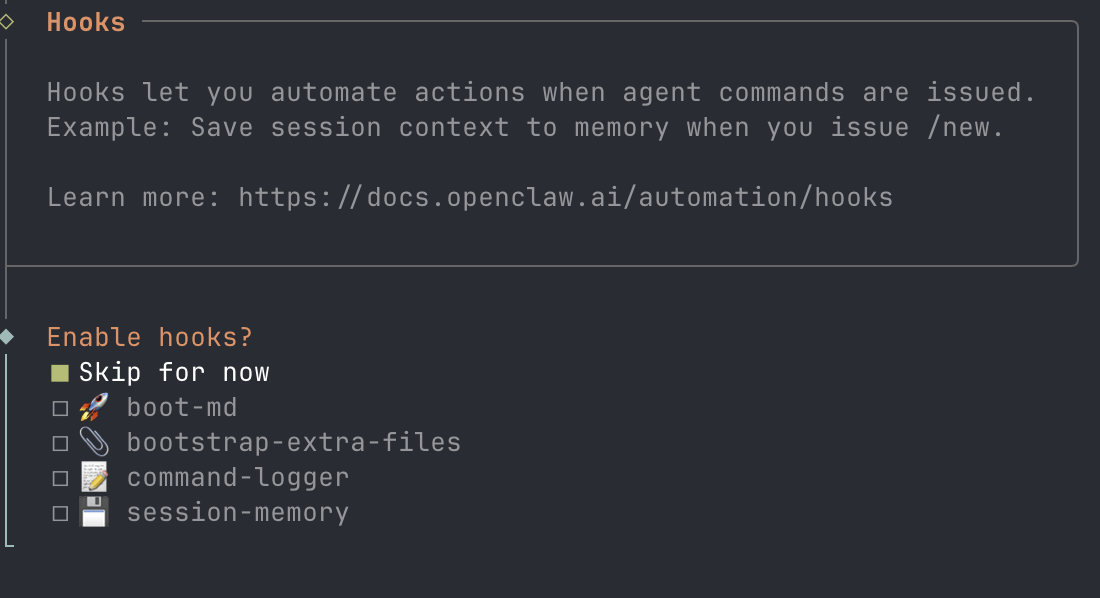Click the hollow diamond marker beside Hooks header
The image size is (1100, 598).
[x=9, y=22]
